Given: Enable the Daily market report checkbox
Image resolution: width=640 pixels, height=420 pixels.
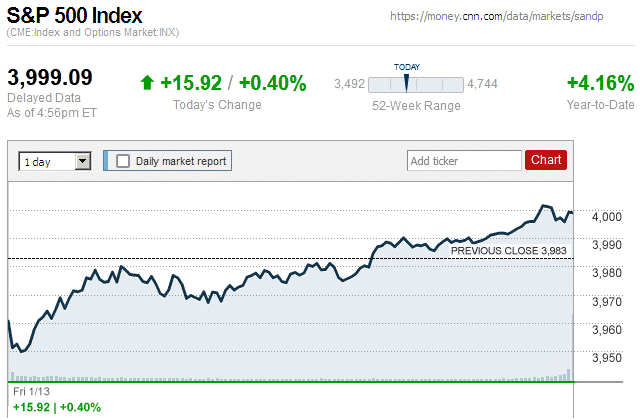Looking at the screenshot, I should [123, 160].
